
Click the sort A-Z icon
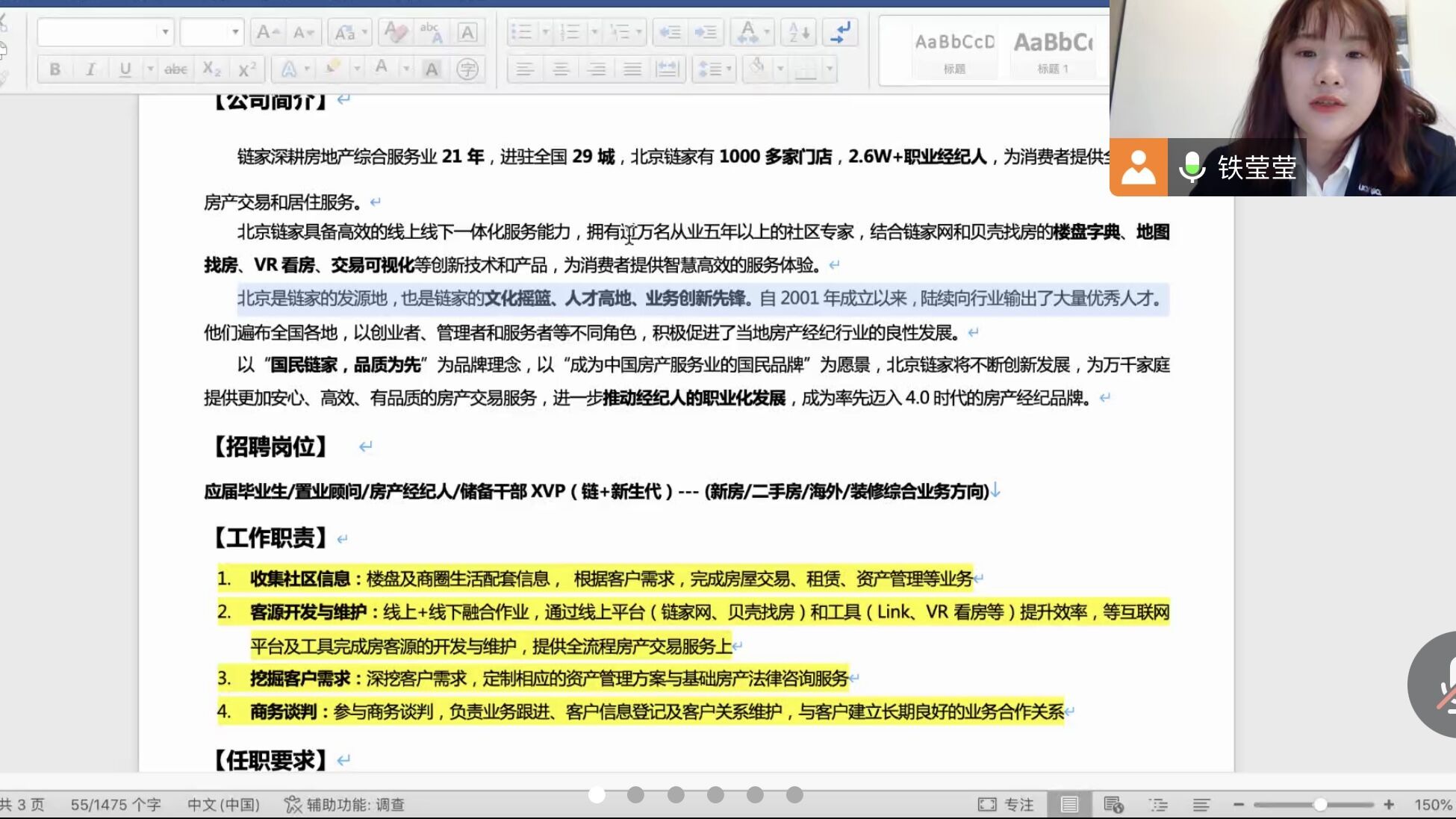pos(799,32)
